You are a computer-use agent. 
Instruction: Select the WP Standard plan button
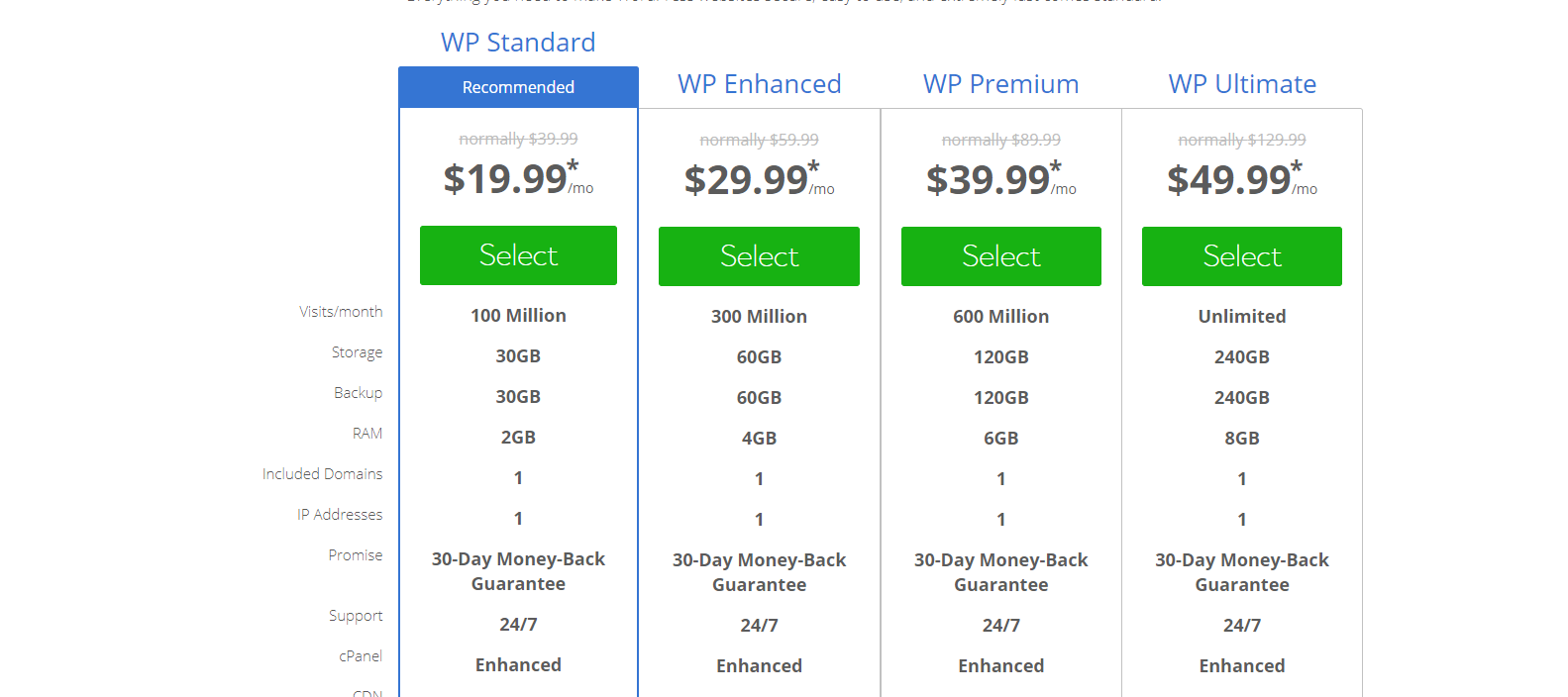click(x=518, y=255)
